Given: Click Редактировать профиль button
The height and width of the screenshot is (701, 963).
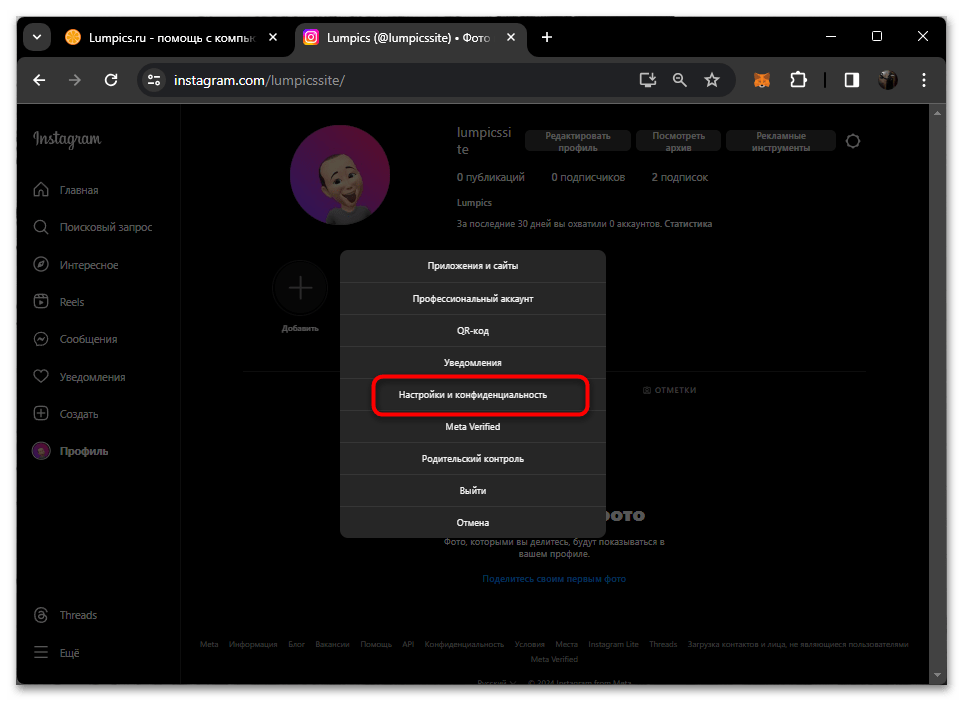Looking at the screenshot, I should [x=577, y=141].
